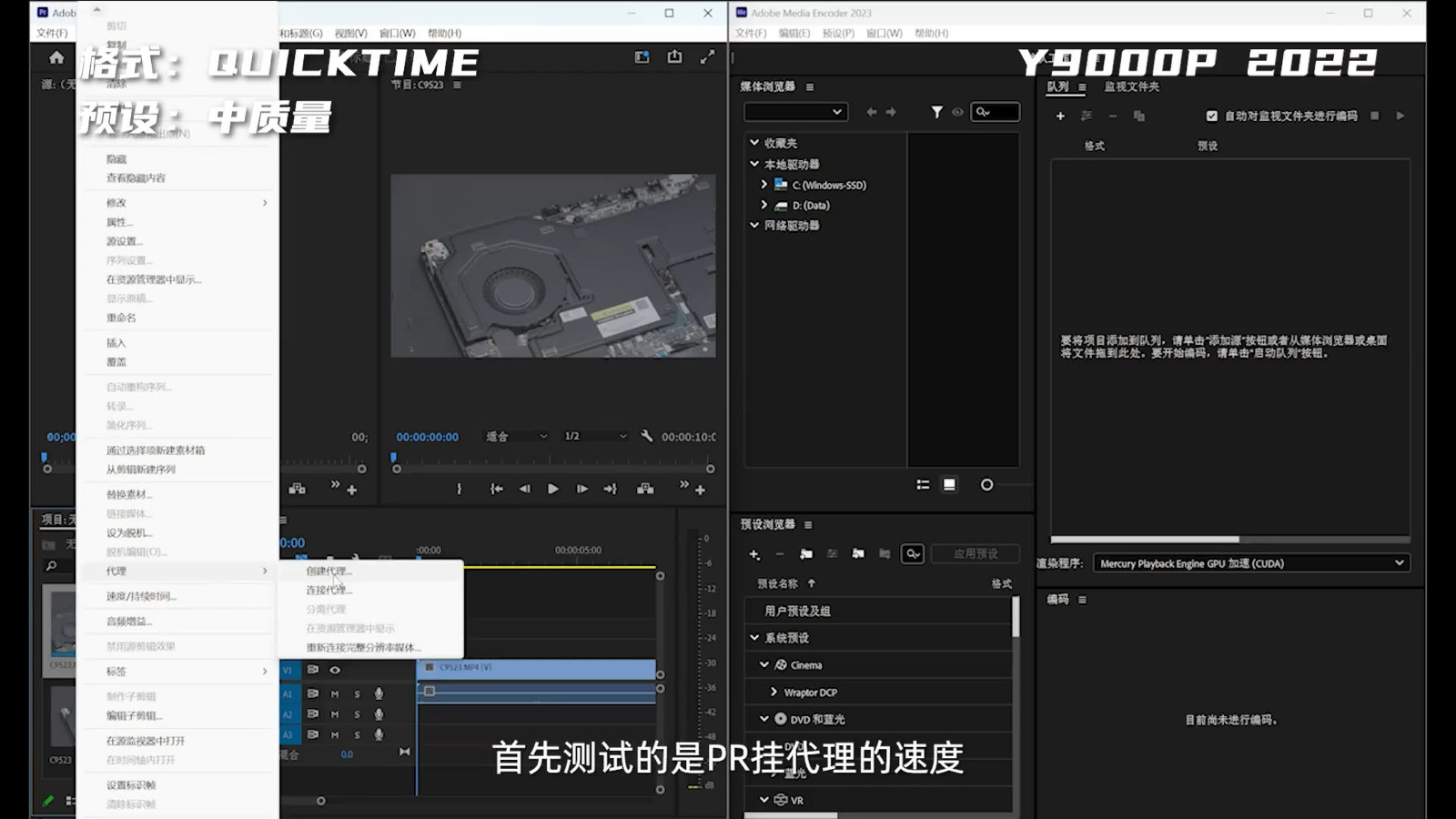The height and width of the screenshot is (819, 1456).
Task: Select 代理 entry in context menu
Action: (177, 571)
